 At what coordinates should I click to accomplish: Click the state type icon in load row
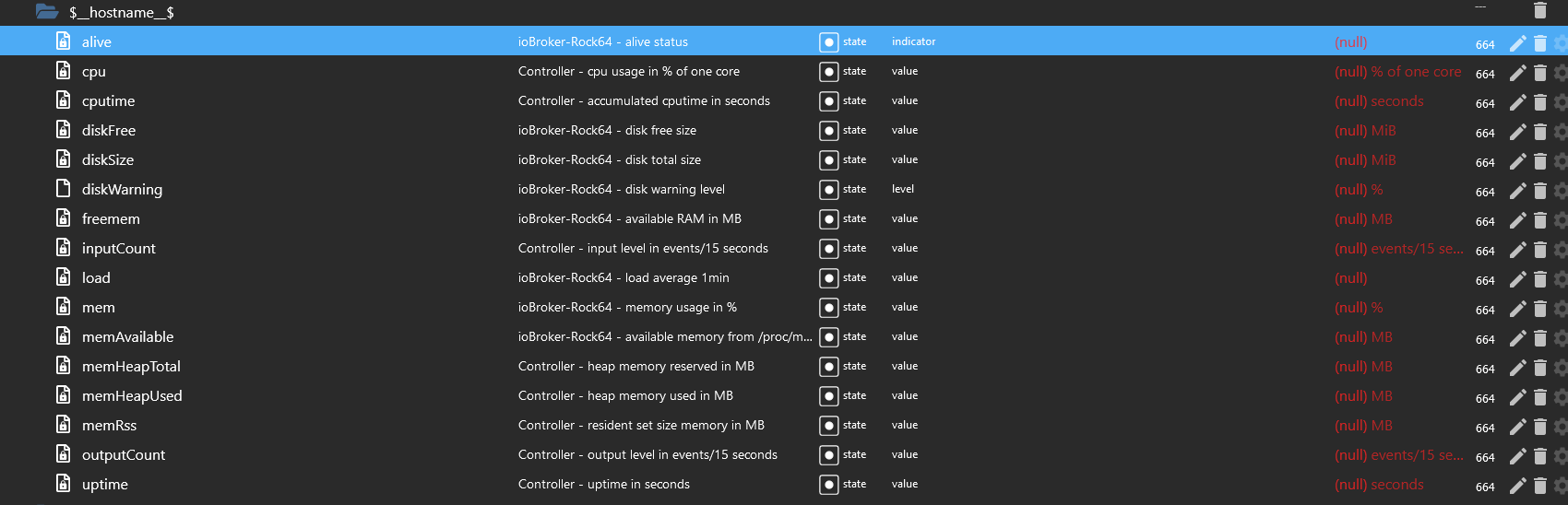coord(828,278)
